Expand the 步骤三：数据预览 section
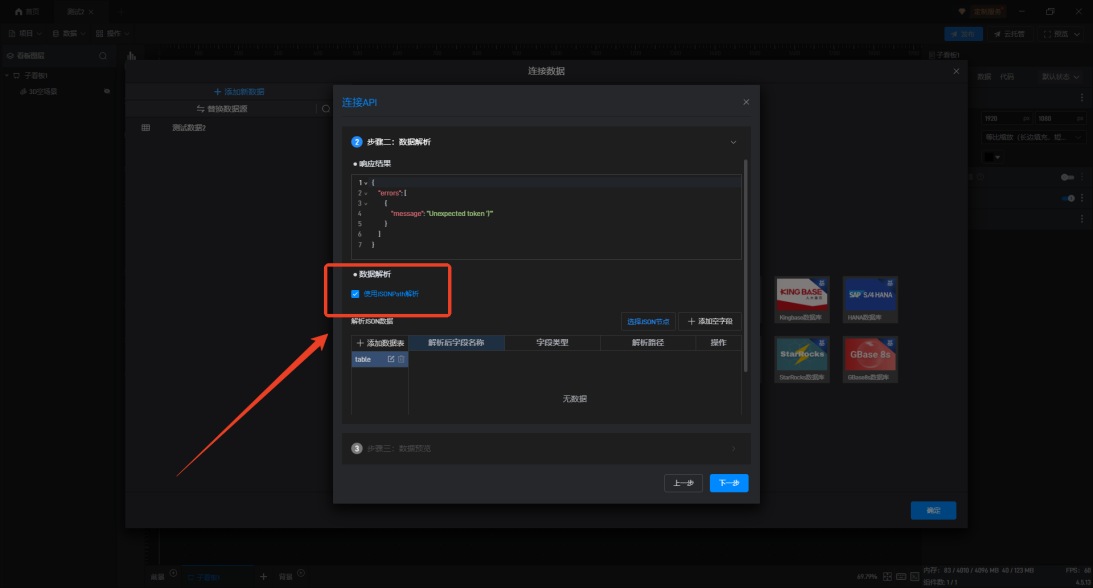 pyautogui.click(x=733, y=448)
